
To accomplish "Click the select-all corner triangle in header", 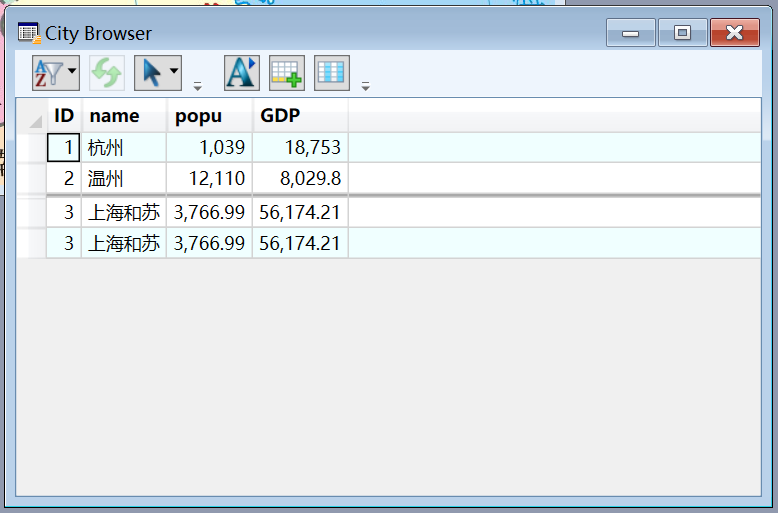I will pyautogui.click(x=35, y=121).
